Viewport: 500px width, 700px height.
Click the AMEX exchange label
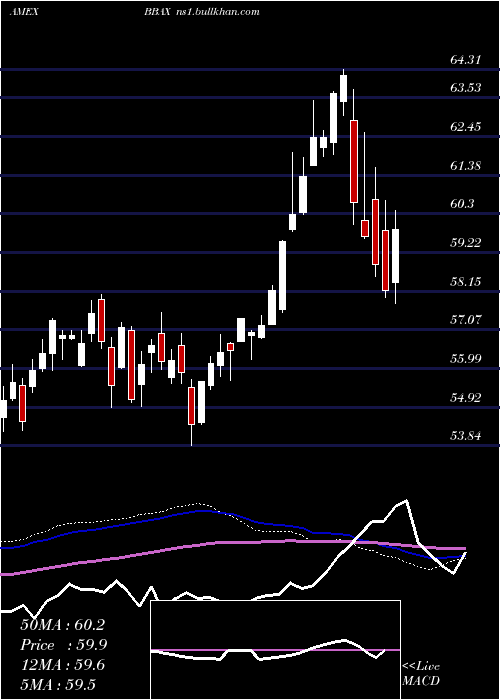click(x=24, y=12)
